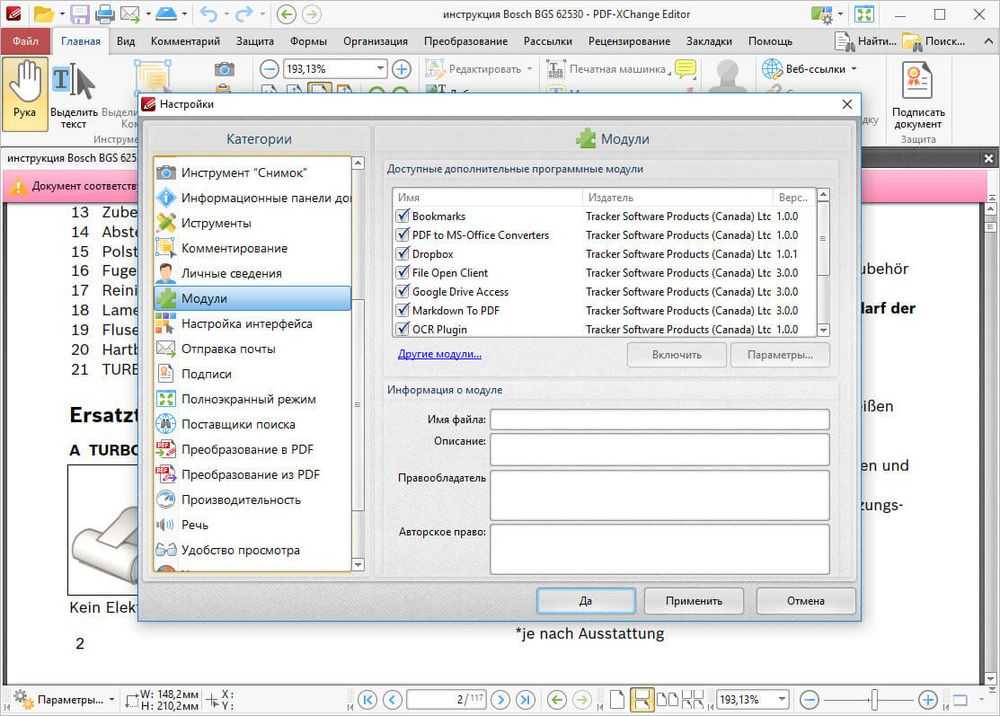Click the Print icon in quick access toolbar
The width and height of the screenshot is (1000, 716).
(x=104, y=15)
